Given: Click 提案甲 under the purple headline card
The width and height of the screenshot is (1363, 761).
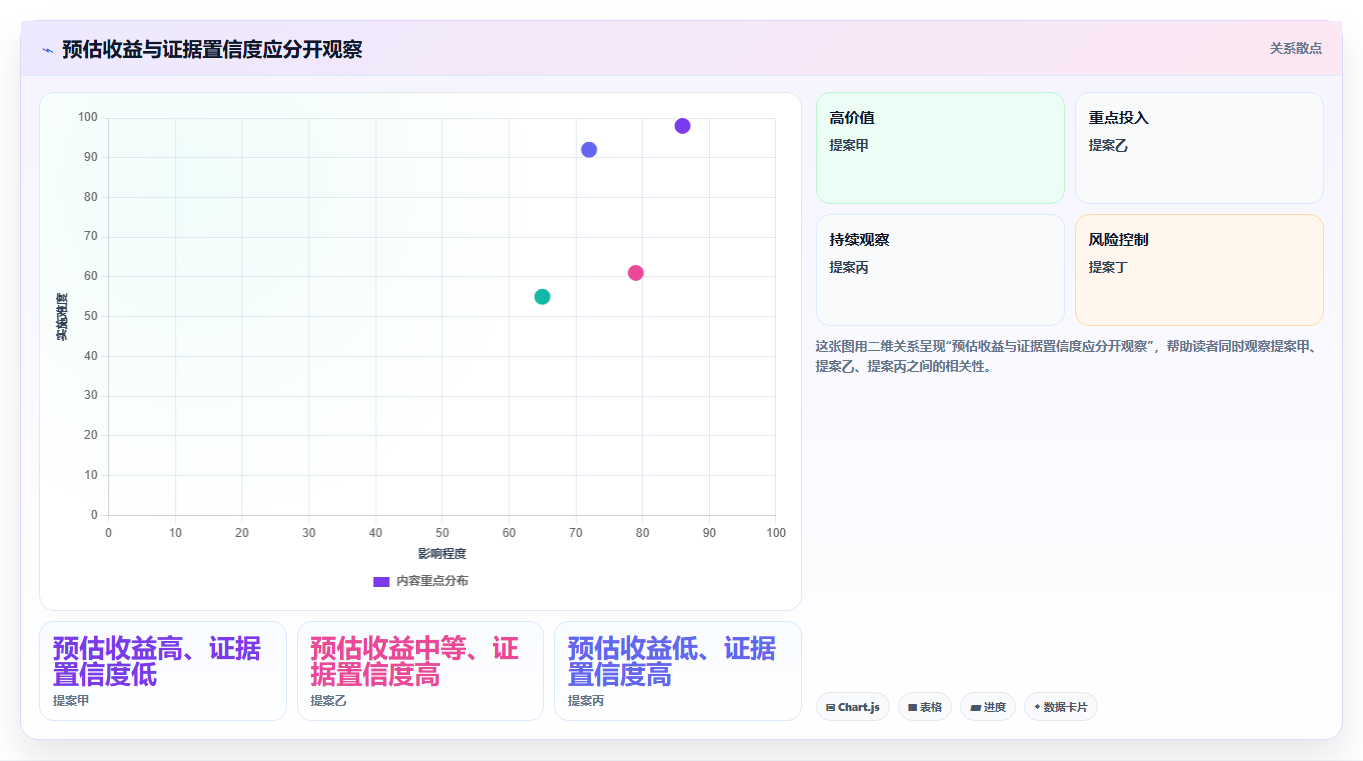Looking at the screenshot, I should 71,701.
